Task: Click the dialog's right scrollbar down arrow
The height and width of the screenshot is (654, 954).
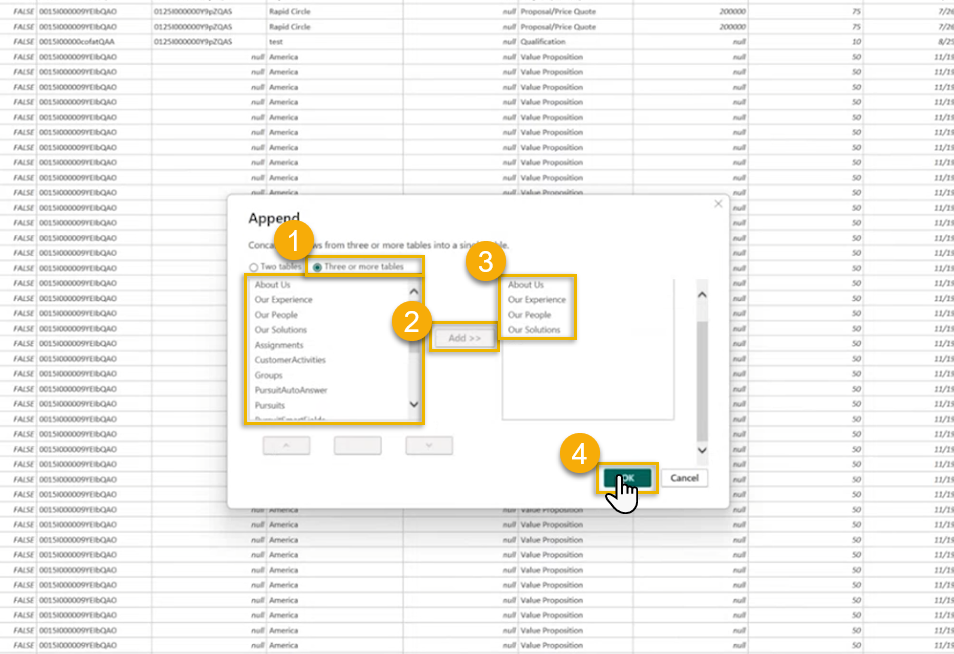Action: pos(701,450)
